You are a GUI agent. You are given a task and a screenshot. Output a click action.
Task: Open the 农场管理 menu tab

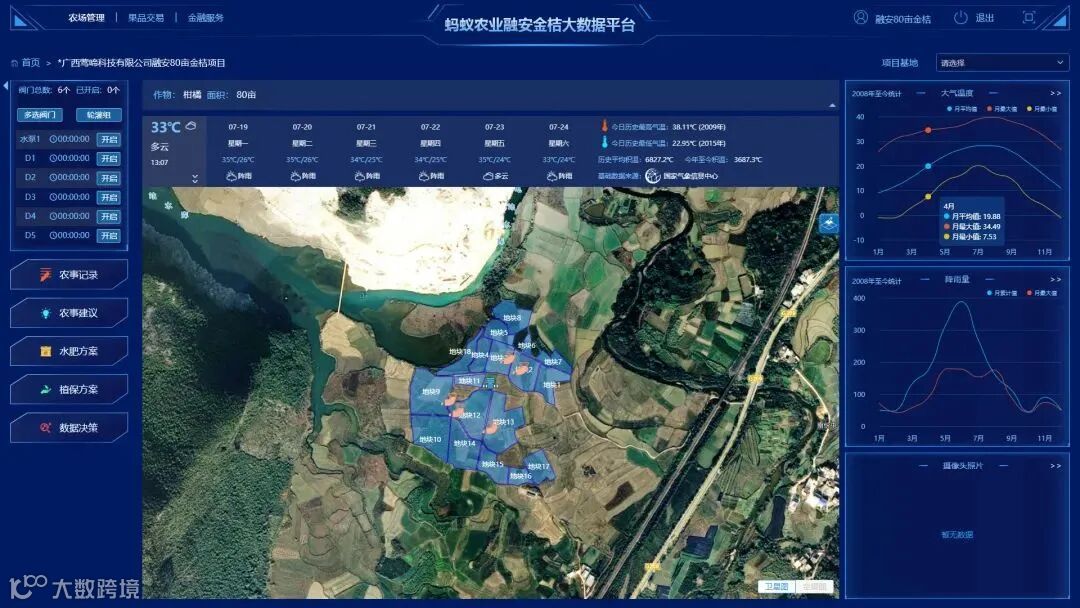(x=86, y=18)
